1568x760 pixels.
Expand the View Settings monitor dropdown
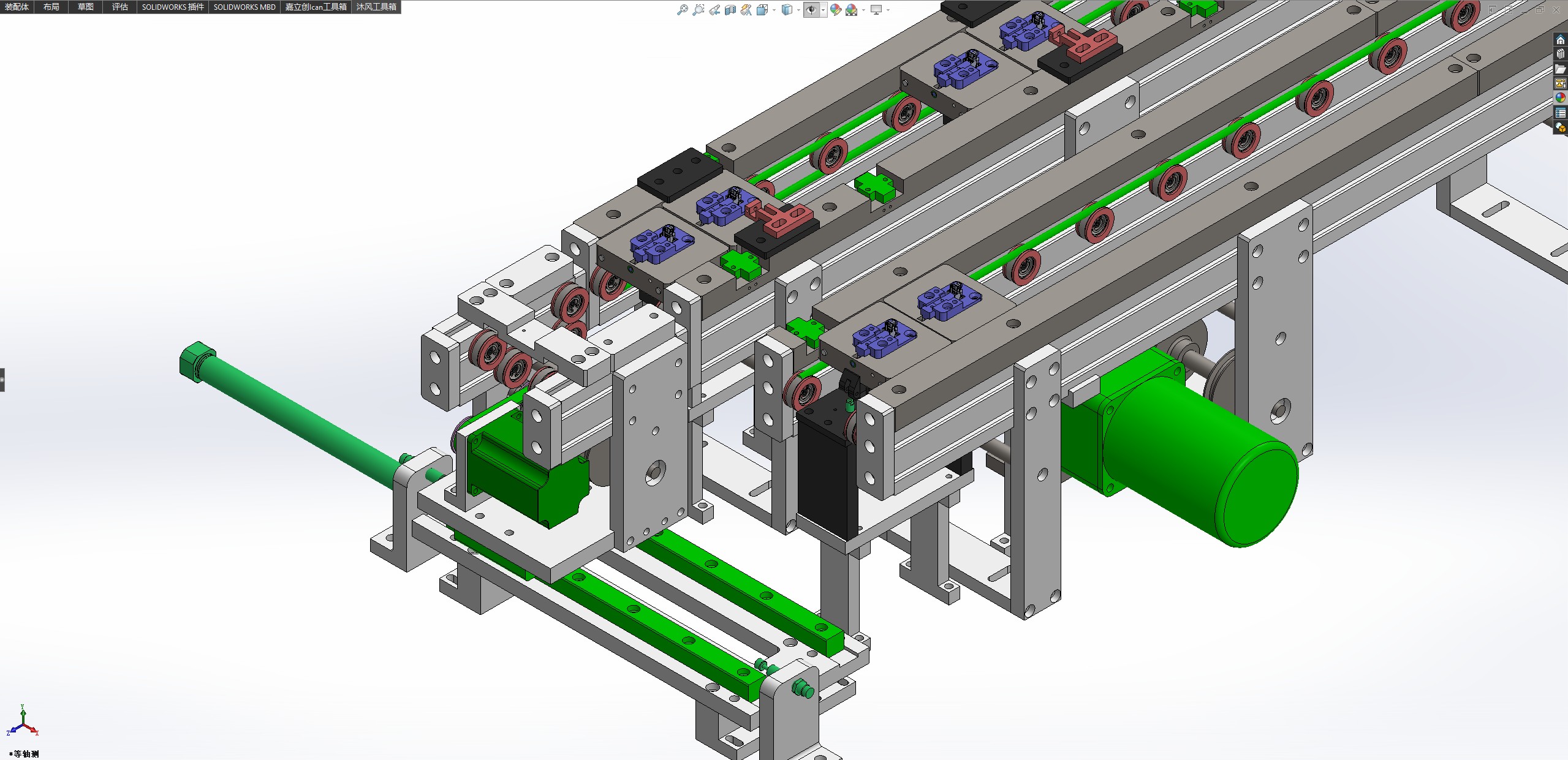[x=888, y=10]
